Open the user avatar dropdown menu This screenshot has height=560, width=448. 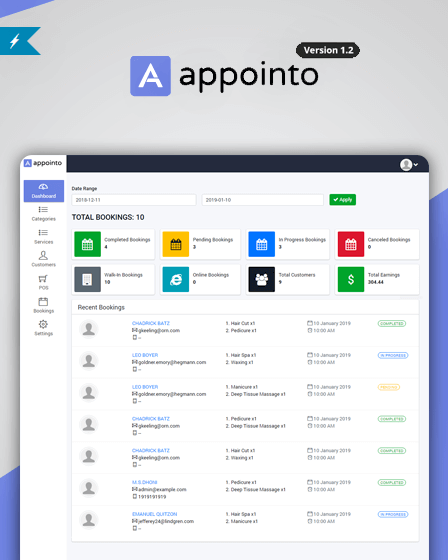pyautogui.click(x=409, y=165)
